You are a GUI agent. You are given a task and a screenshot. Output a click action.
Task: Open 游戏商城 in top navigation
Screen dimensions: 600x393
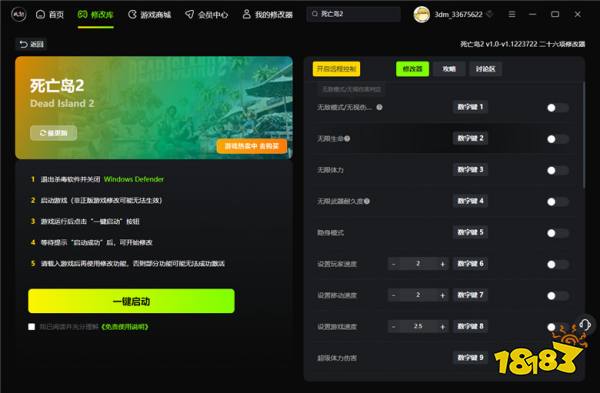(150, 15)
